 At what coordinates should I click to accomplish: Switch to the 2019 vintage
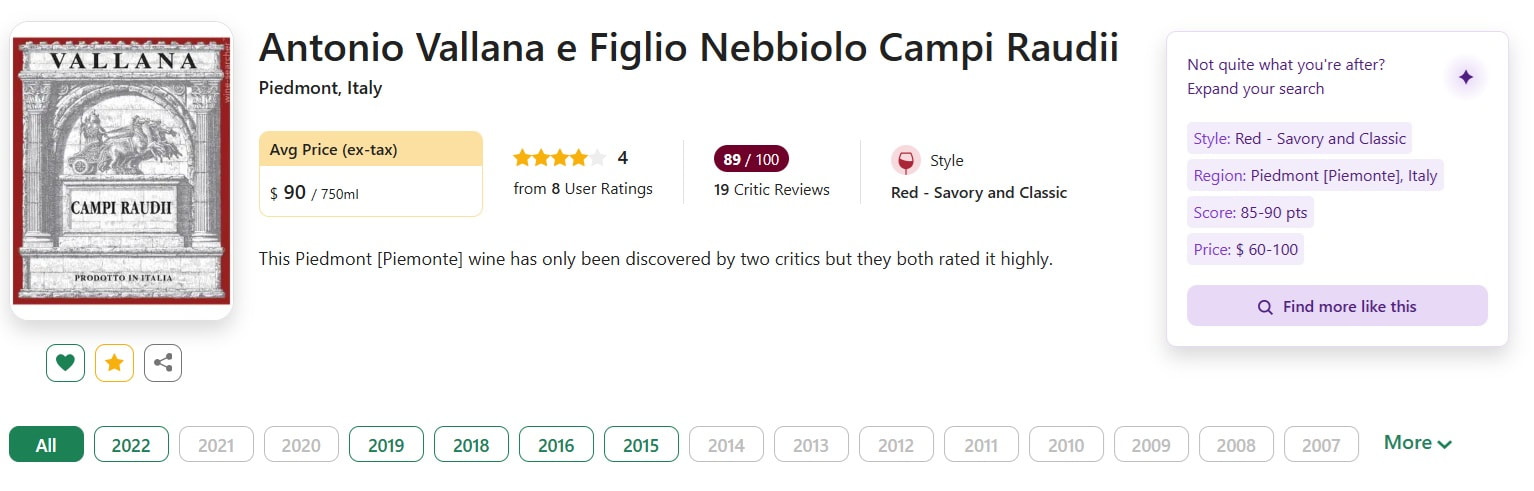(386, 445)
